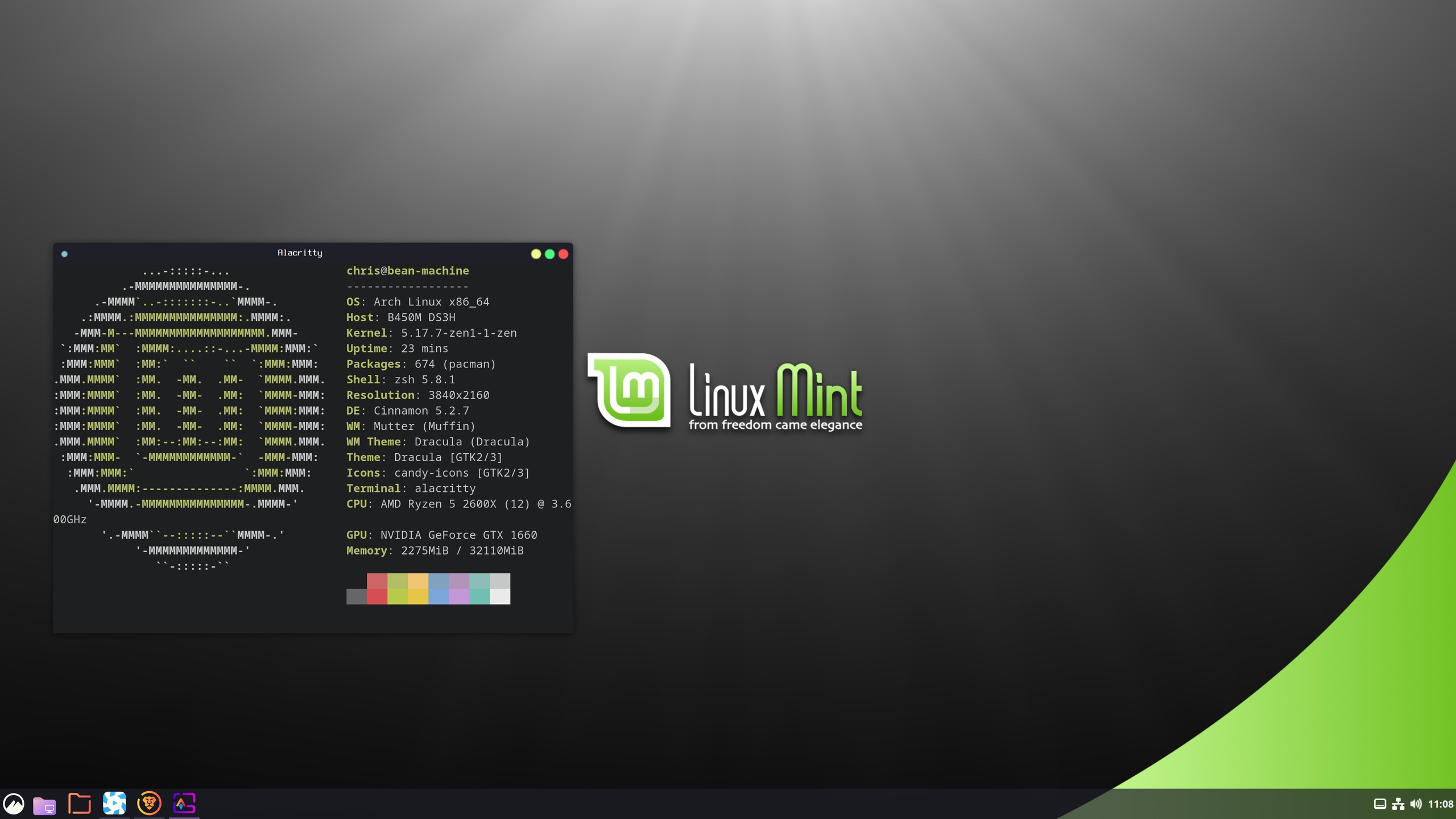The width and height of the screenshot is (1456, 819).
Task: Open window menu via blue titlebar dot
Action: [x=64, y=254]
